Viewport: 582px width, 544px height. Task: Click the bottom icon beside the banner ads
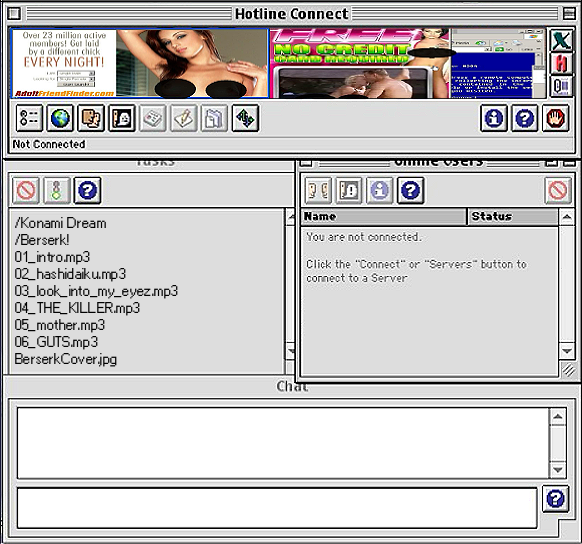click(561, 86)
